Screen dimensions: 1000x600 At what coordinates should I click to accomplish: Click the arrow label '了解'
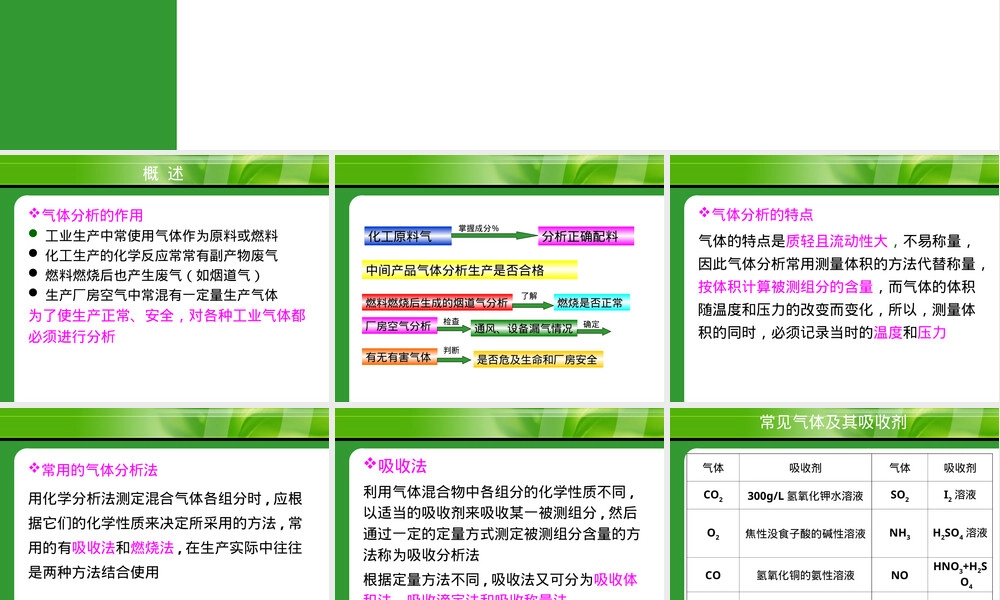(529, 296)
